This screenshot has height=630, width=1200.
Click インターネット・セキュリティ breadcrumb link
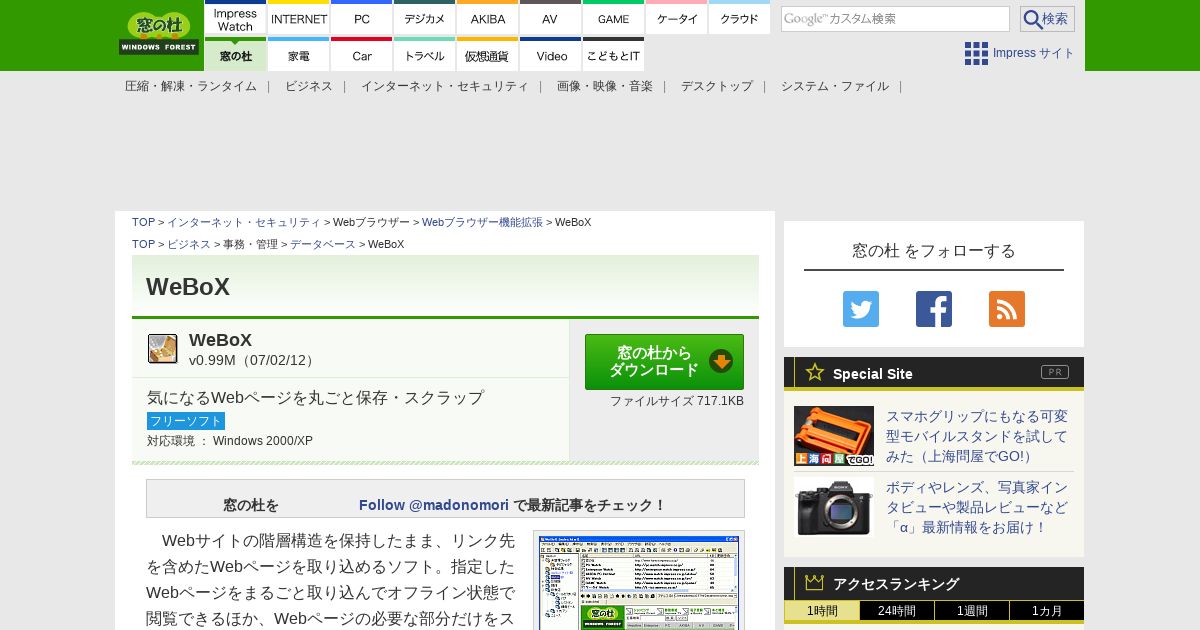[244, 222]
